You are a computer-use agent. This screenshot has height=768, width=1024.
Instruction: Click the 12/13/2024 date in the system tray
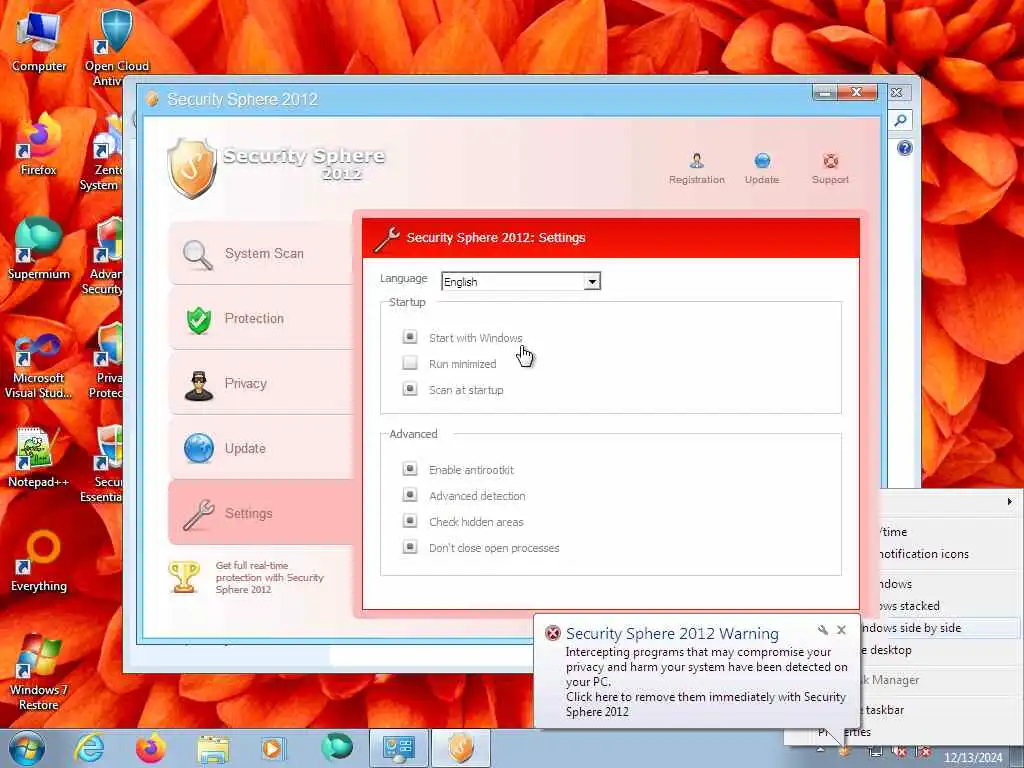[973, 758]
